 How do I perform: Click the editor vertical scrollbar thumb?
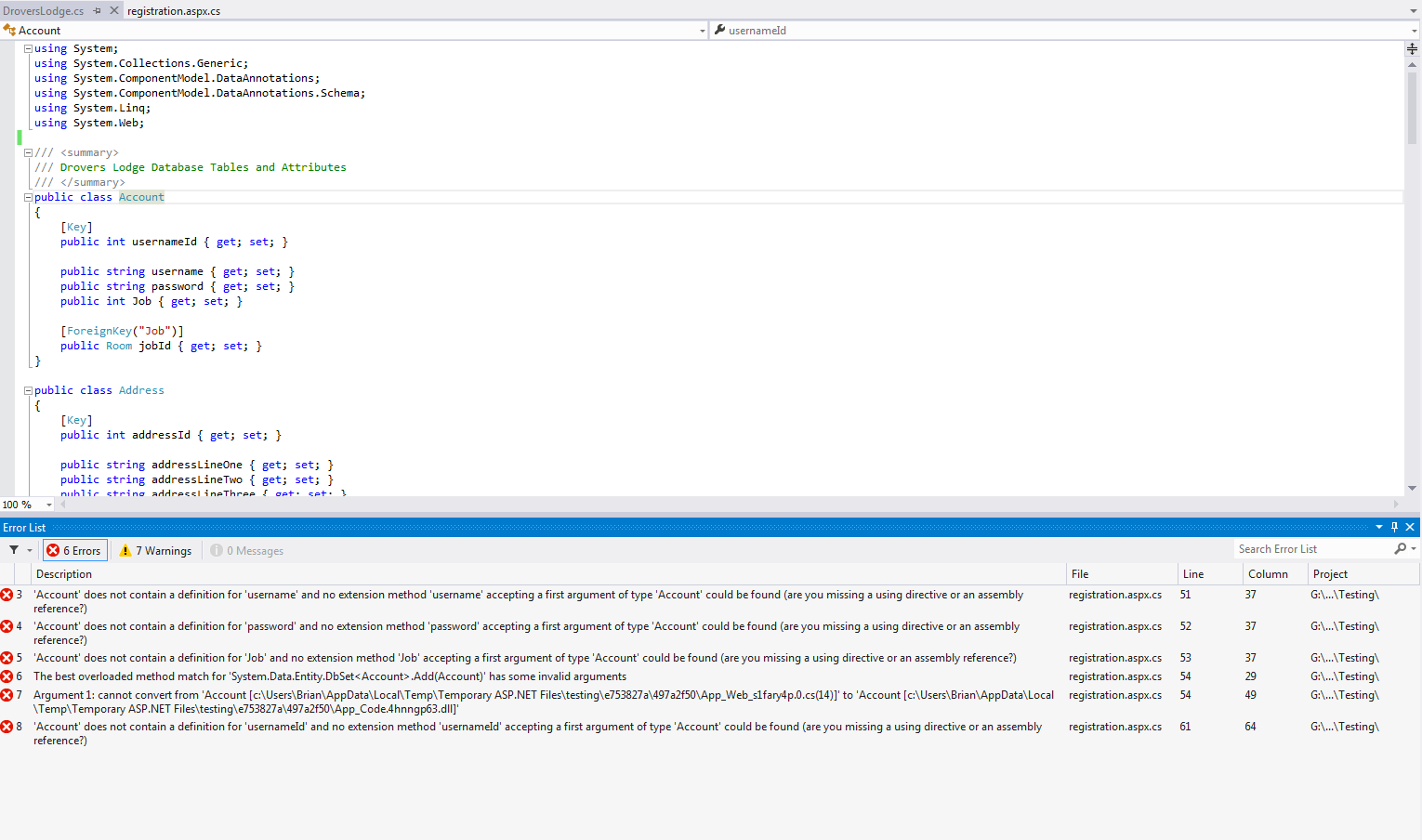[x=1413, y=108]
